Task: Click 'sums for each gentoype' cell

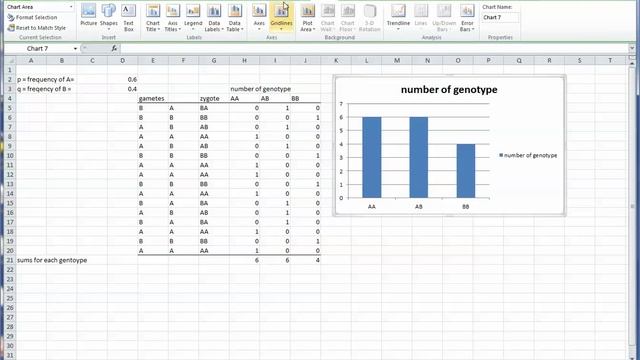Action: tap(52, 260)
